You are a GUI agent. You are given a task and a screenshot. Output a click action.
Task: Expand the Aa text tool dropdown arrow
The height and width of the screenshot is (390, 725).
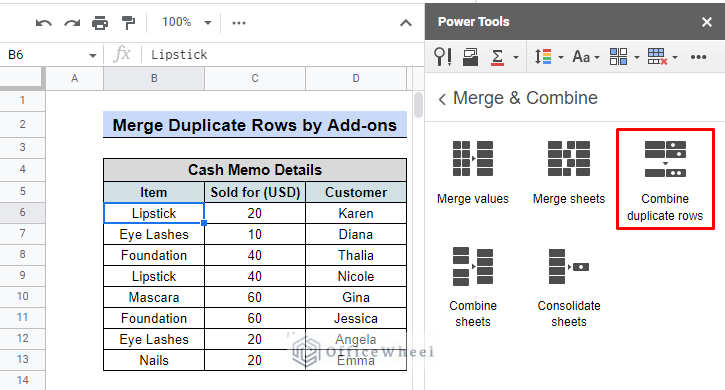(x=597, y=57)
